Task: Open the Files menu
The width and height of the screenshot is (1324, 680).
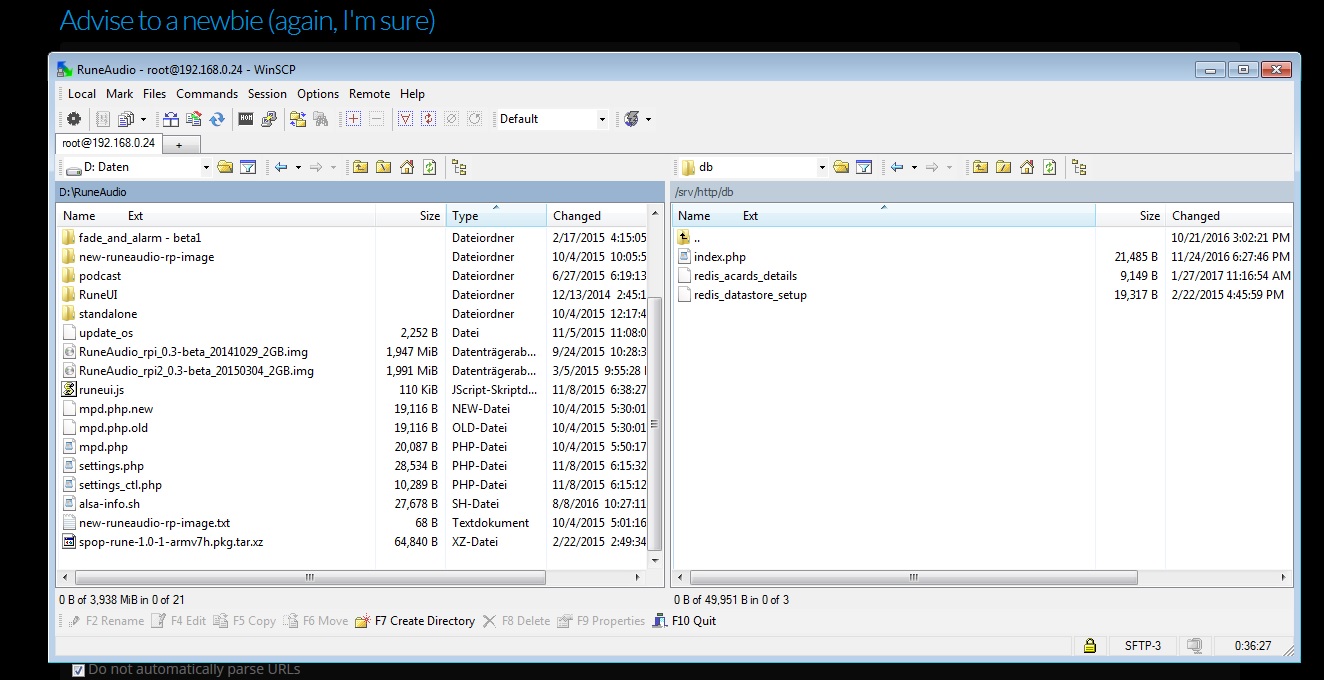Action: [x=154, y=94]
